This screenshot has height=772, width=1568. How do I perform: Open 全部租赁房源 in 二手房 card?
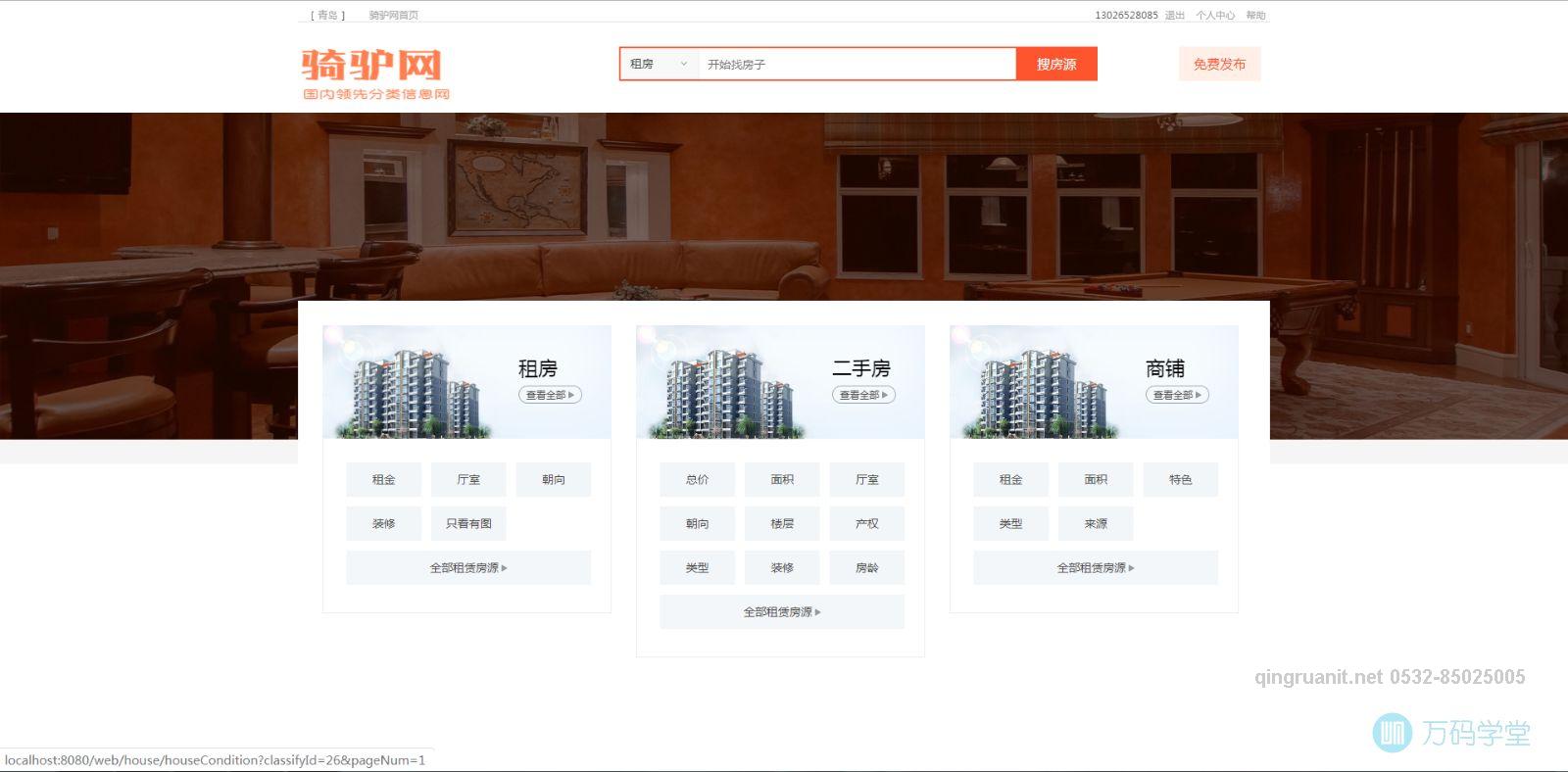(x=782, y=611)
